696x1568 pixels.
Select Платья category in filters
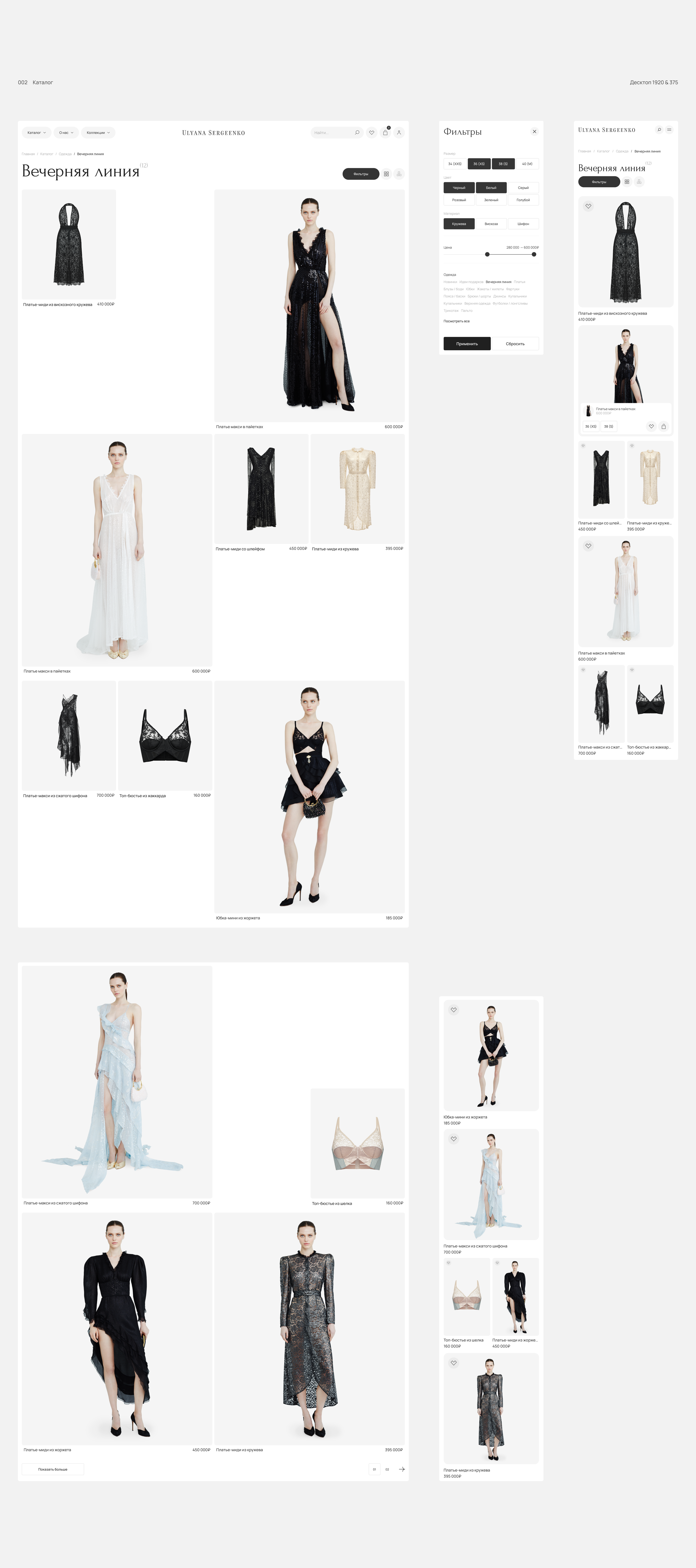tap(519, 282)
